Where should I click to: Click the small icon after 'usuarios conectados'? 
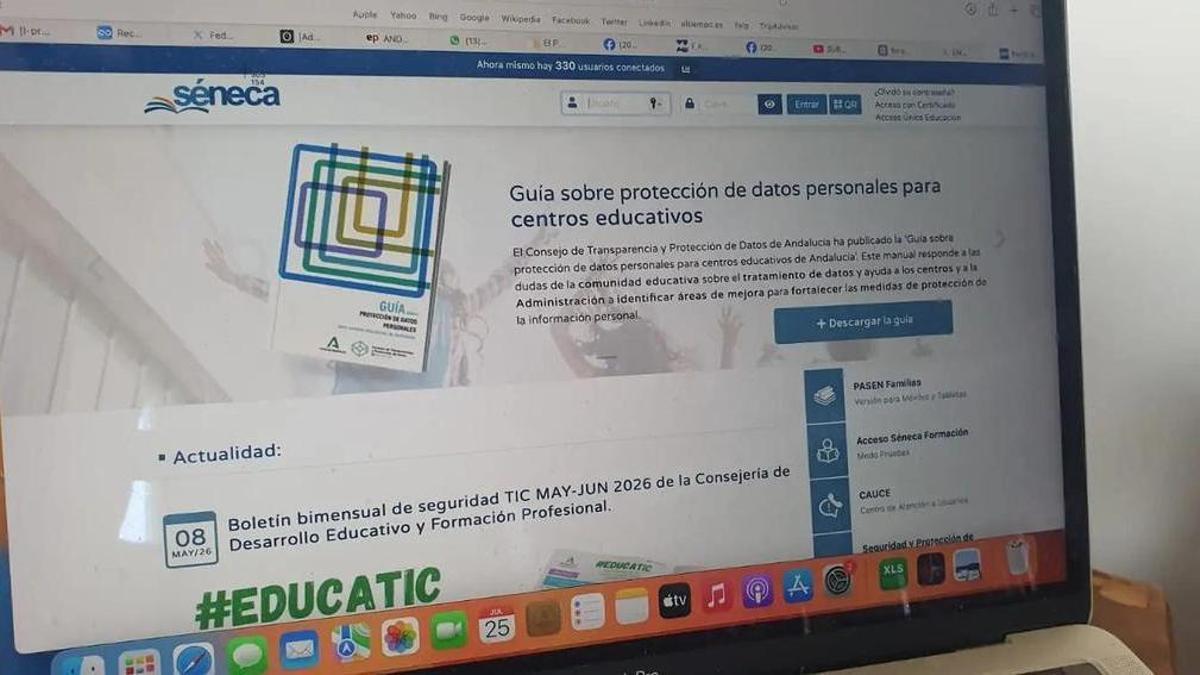pos(685,69)
